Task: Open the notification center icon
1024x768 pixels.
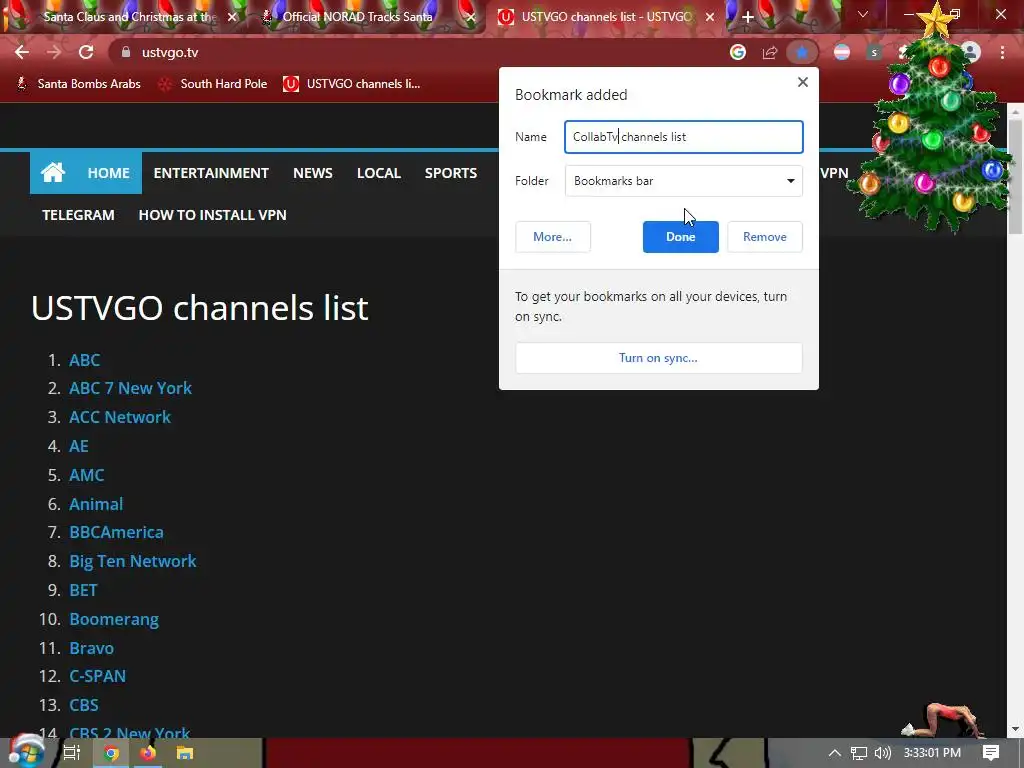Action: pos(991,753)
